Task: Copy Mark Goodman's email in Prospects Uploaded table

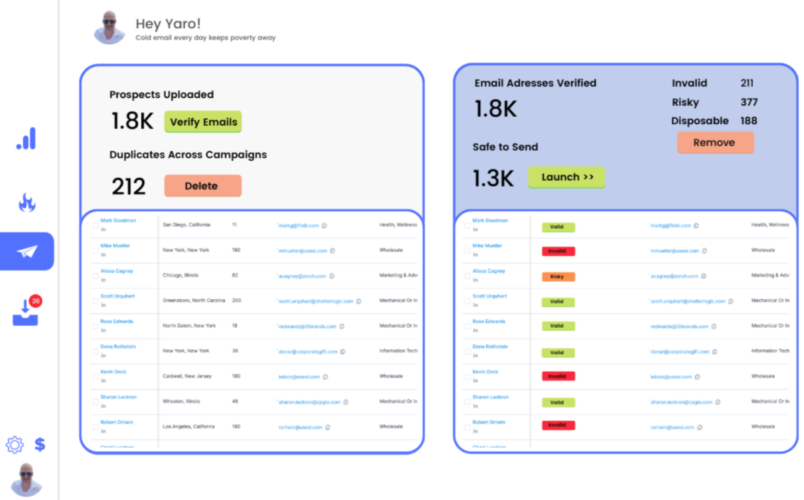Action: 324,226
